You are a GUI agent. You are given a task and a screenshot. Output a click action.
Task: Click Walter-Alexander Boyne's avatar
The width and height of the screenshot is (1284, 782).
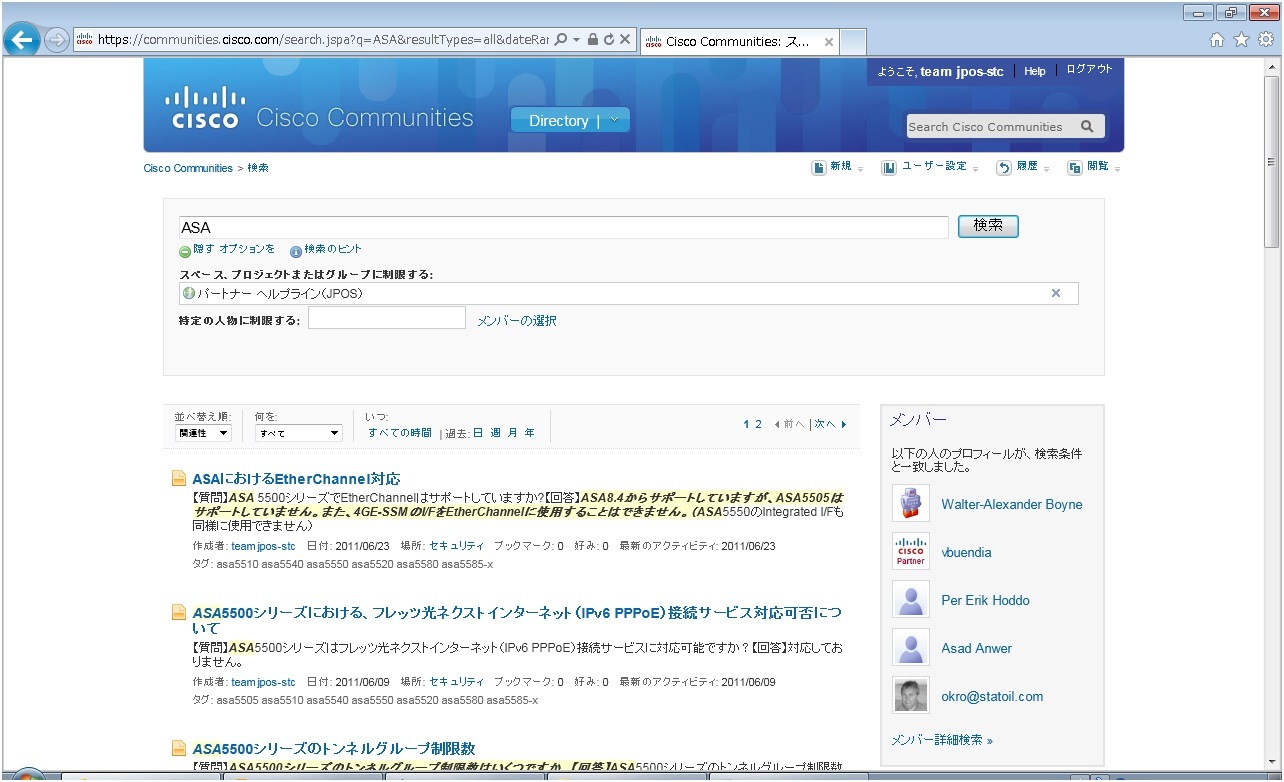point(910,504)
